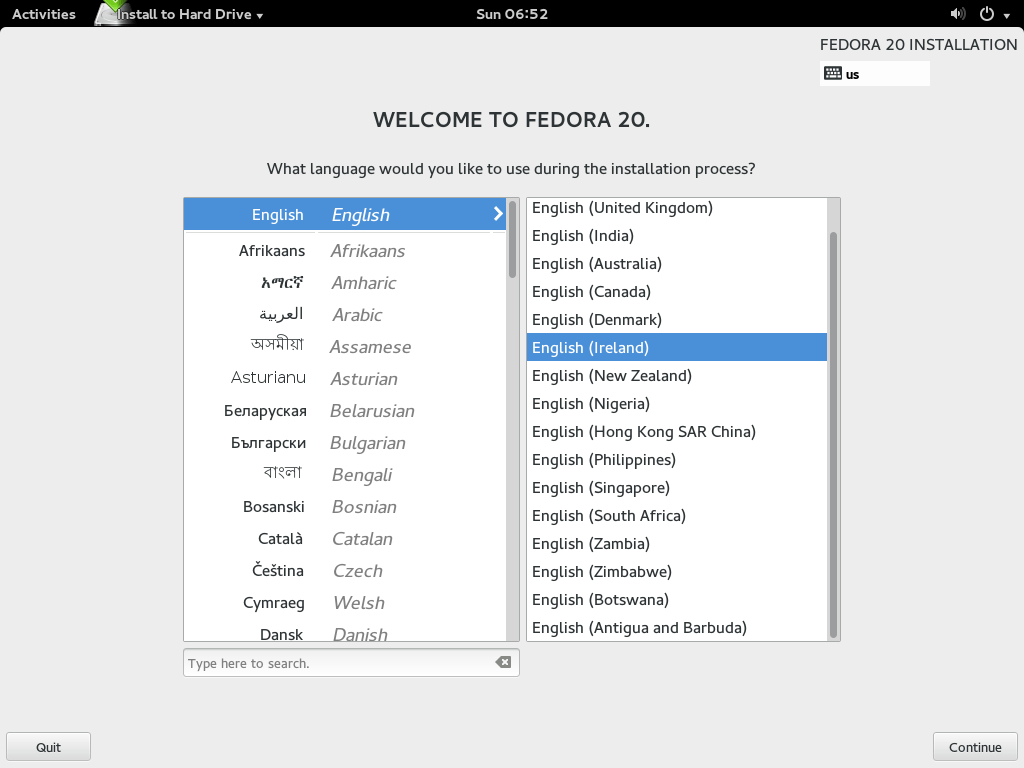Choose English (Botswana) locale
Image resolution: width=1024 pixels, height=768 pixels.
(x=677, y=600)
